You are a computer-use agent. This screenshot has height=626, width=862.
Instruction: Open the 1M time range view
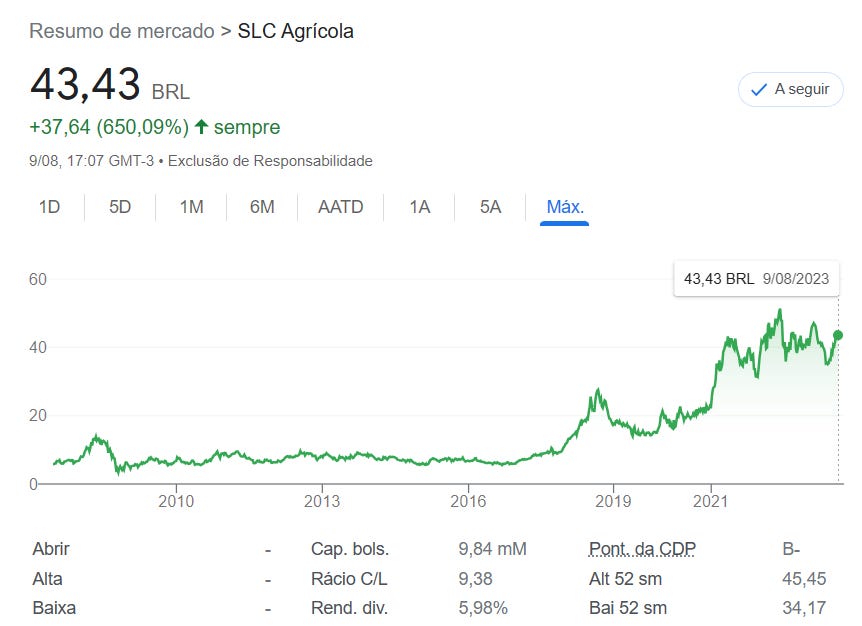(190, 207)
